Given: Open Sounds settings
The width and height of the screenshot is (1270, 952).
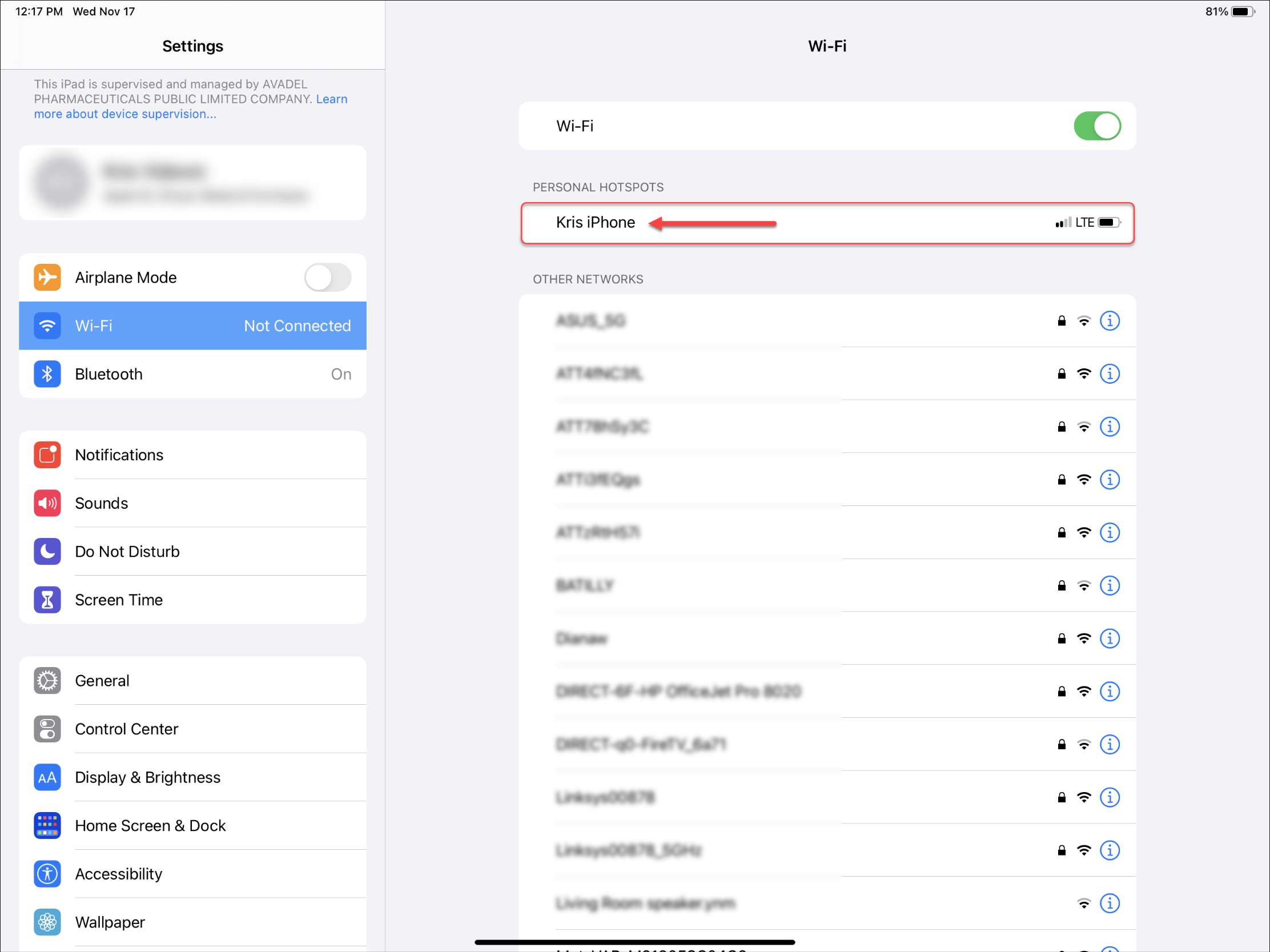Looking at the screenshot, I should coord(192,503).
